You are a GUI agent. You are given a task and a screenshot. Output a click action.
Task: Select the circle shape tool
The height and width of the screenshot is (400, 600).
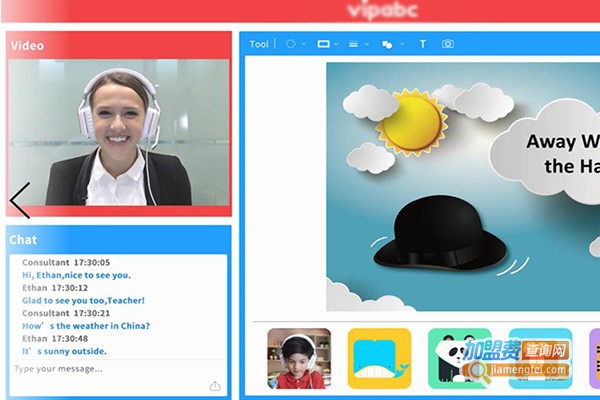click(290, 44)
